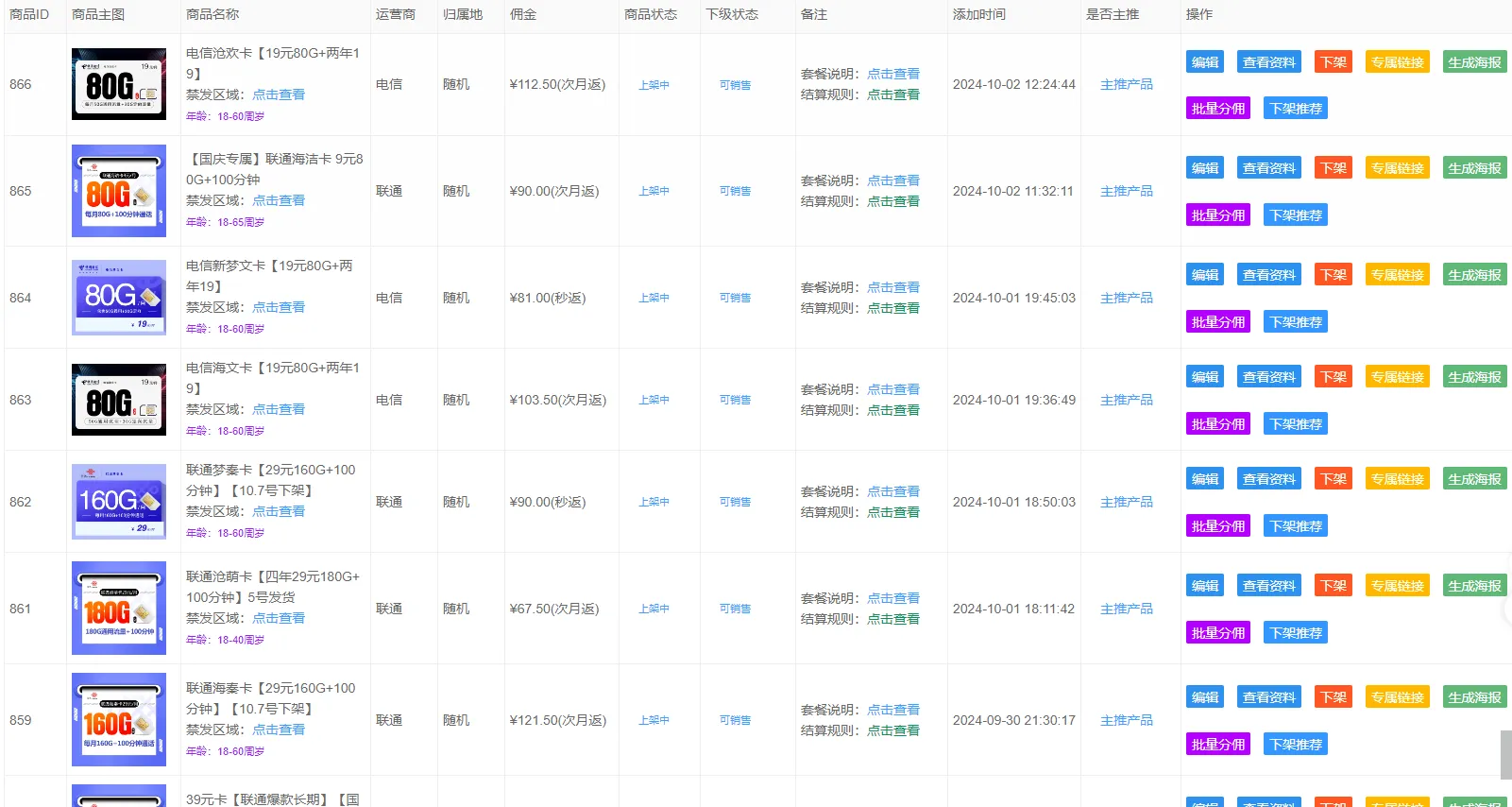The width and height of the screenshot is (1512, 807).
Task: Click timestamp 2024-10-02 11:32:11
Action: click(1013, 191)
